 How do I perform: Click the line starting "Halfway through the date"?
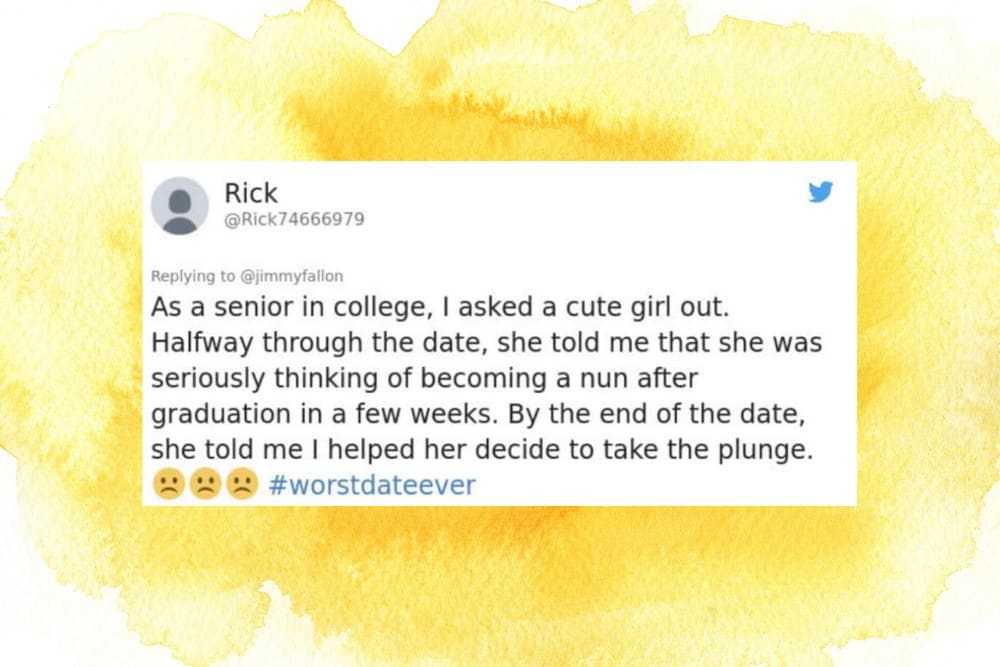pyautogui.click(x=486, y=343)
